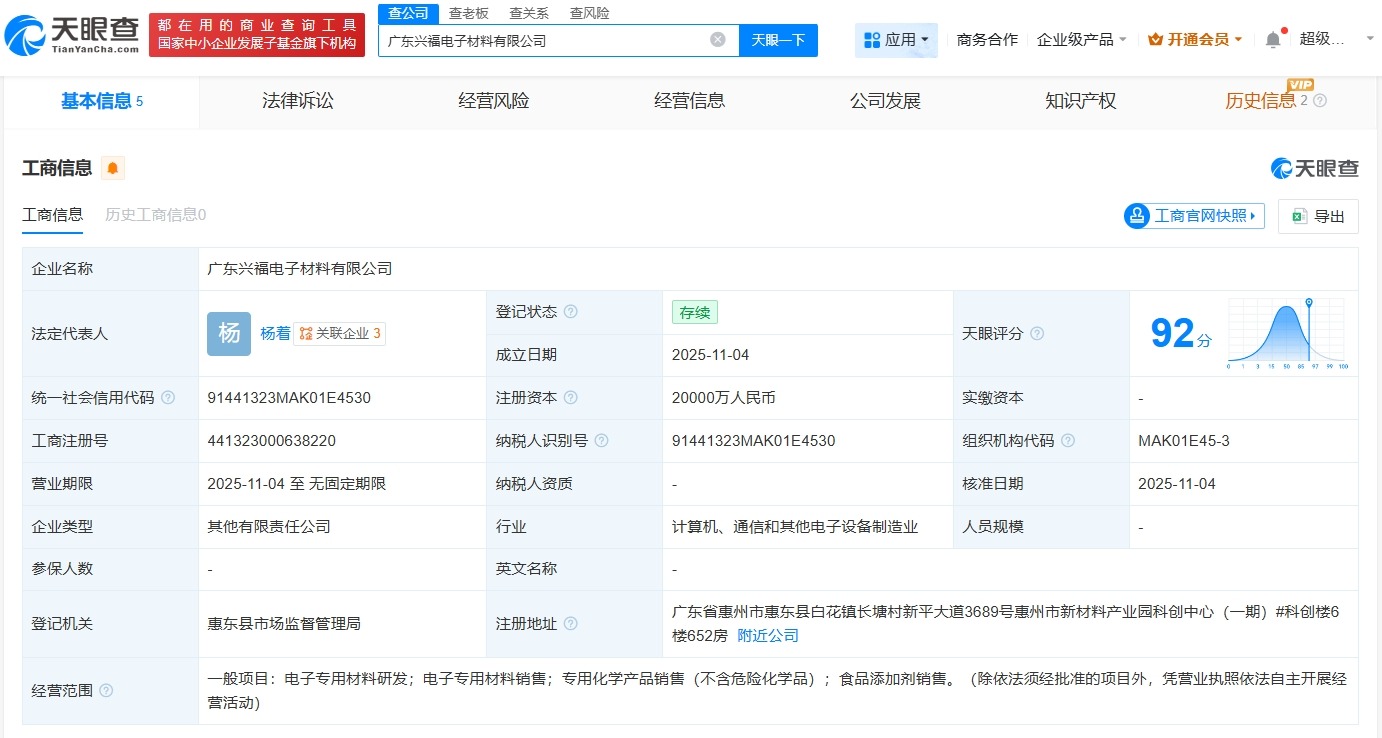The height and width of the screenshot is (738, 1382).
Task: Click the camera icon in 工商官网快照
Action: pyautogui.click(x=1135, y=215)
